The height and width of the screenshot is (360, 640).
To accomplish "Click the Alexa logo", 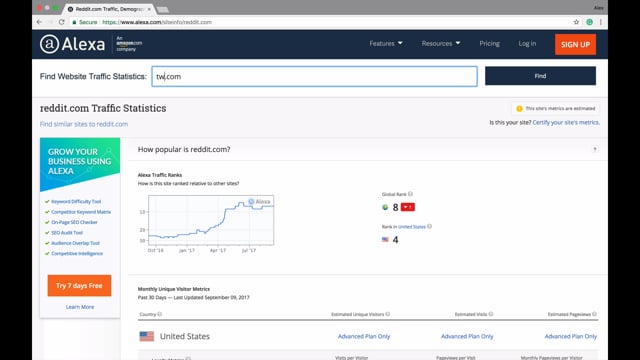I will [x=73, y=44].
